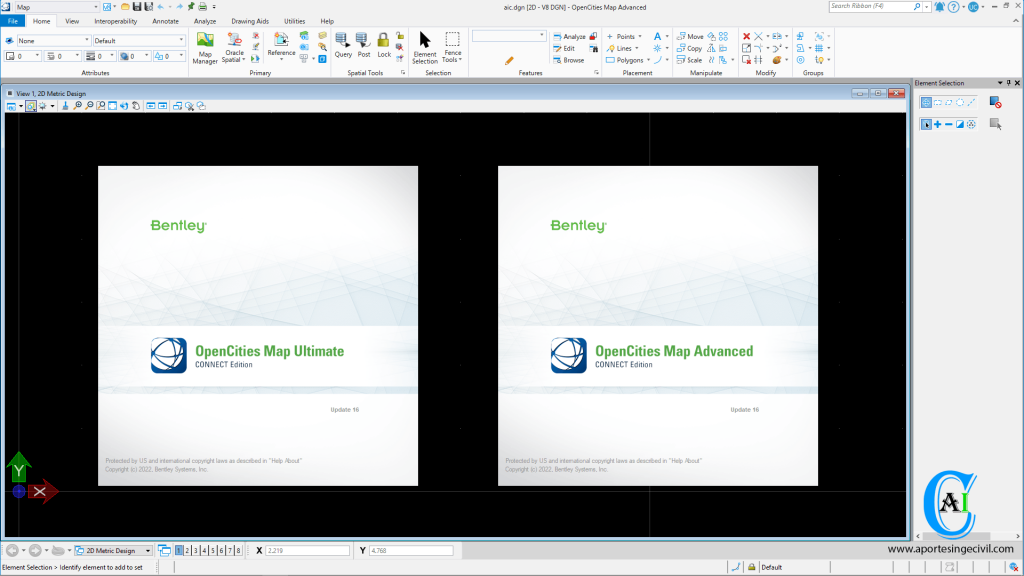Toggle the Individual selection method

926,103
